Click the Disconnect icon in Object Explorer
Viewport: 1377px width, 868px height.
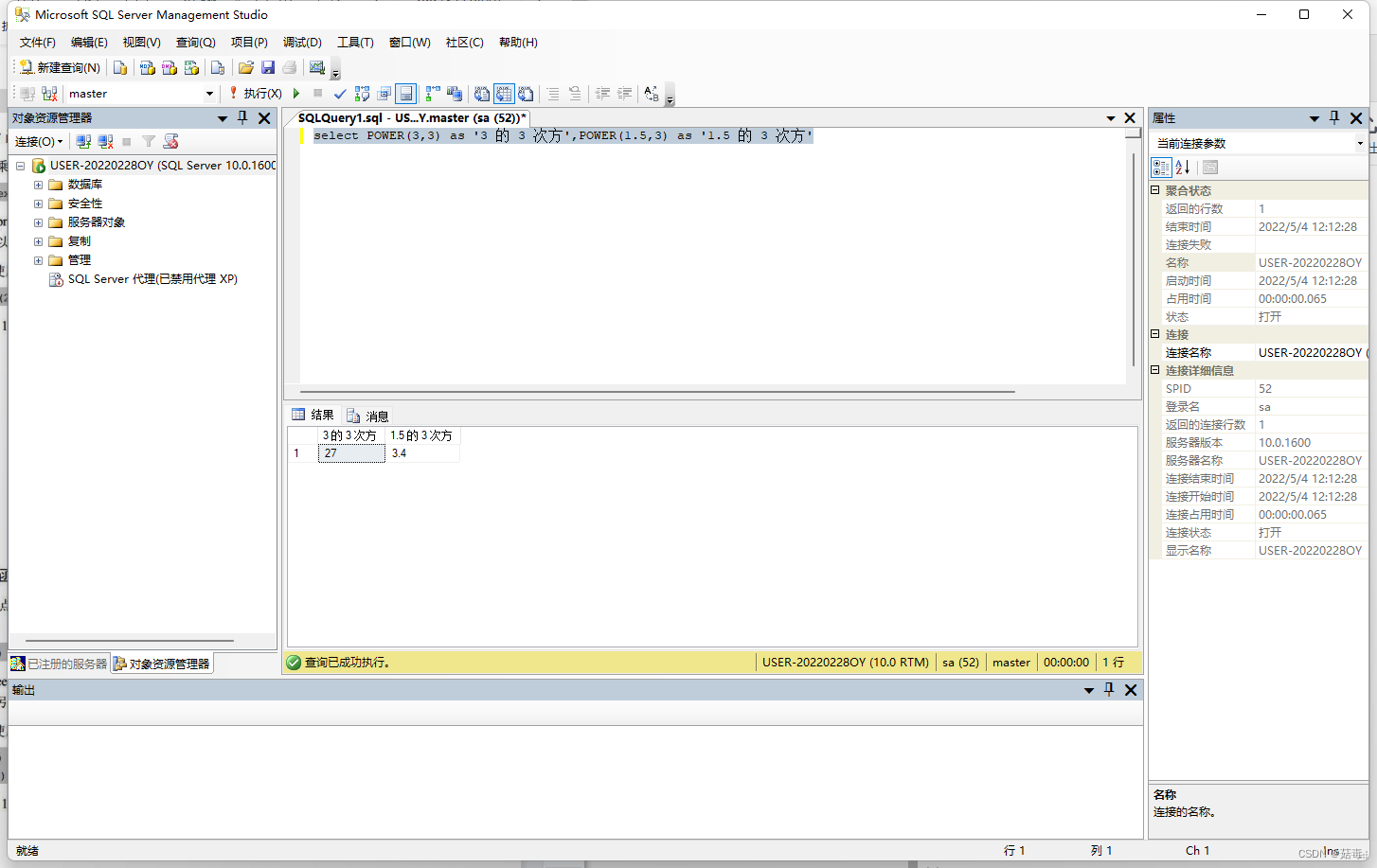105,141
